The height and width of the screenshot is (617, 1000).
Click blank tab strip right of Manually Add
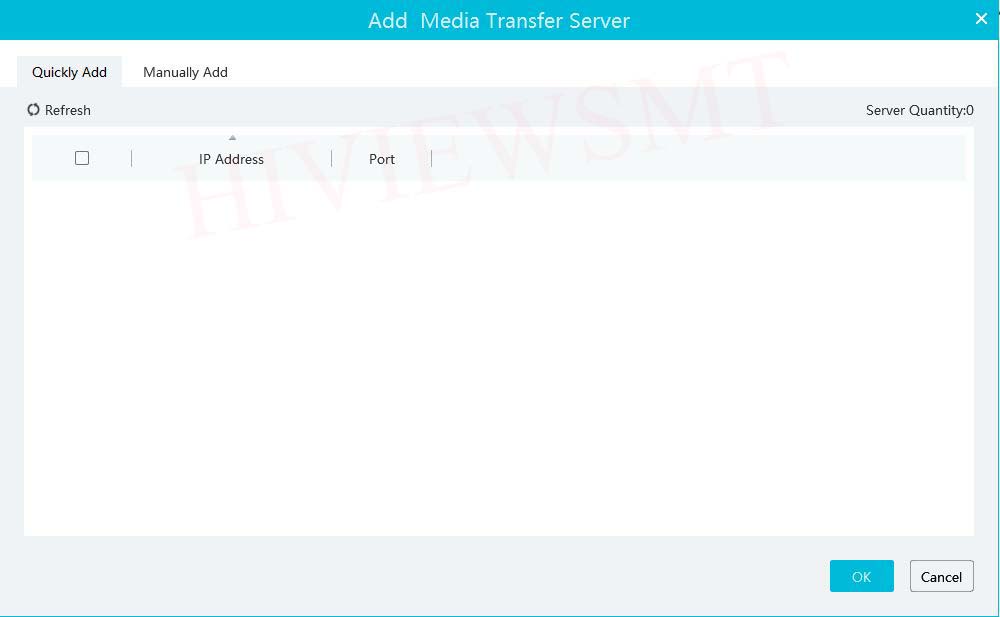click(x=600, y=72)
